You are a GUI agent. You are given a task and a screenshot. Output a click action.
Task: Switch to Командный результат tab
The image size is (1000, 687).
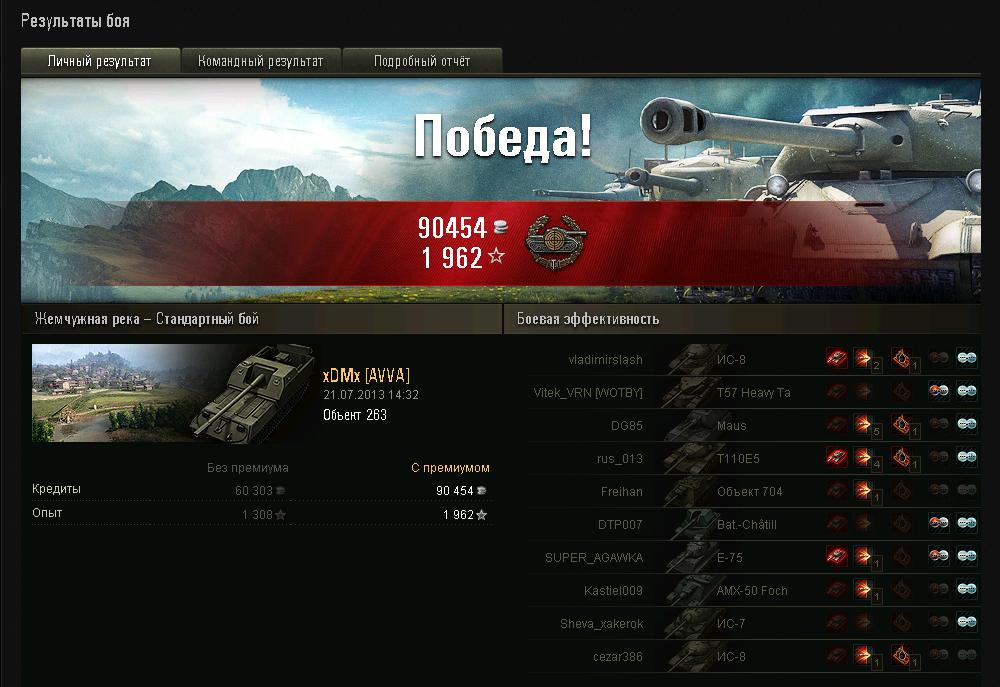pos(261,61)
